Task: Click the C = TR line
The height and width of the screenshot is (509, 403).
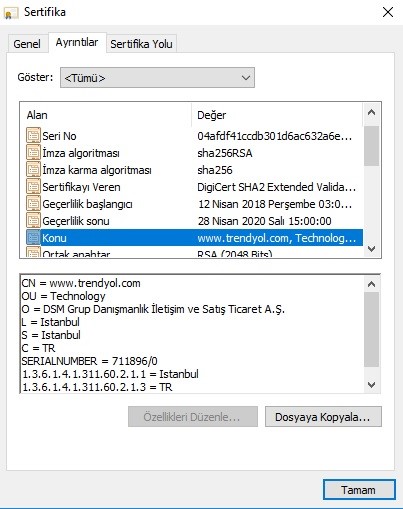Action: (38, 348)
